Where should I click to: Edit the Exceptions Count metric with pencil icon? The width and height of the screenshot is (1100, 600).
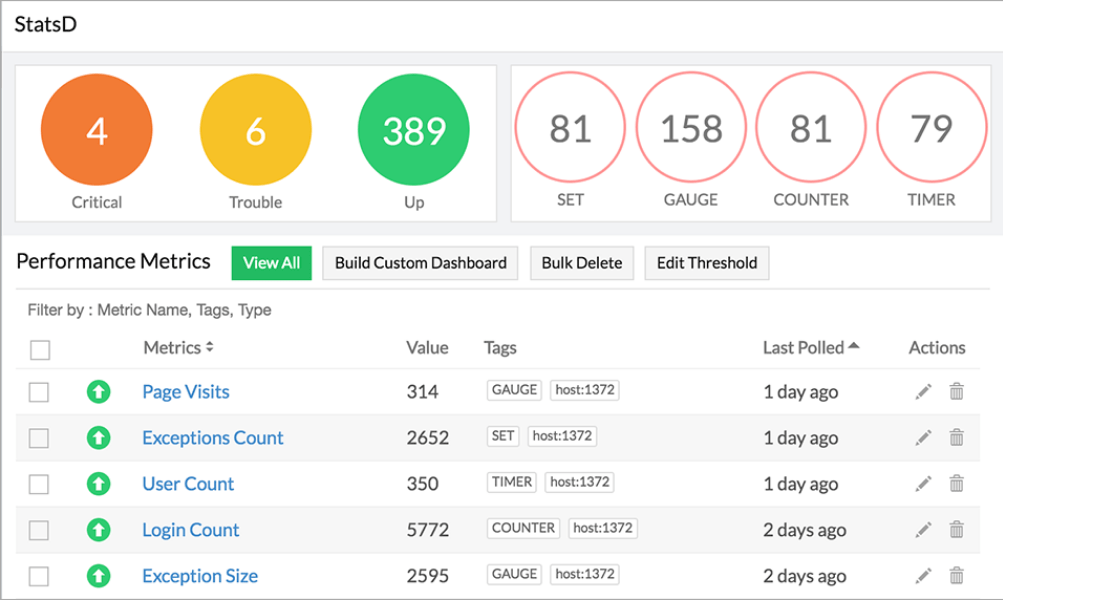923,438
